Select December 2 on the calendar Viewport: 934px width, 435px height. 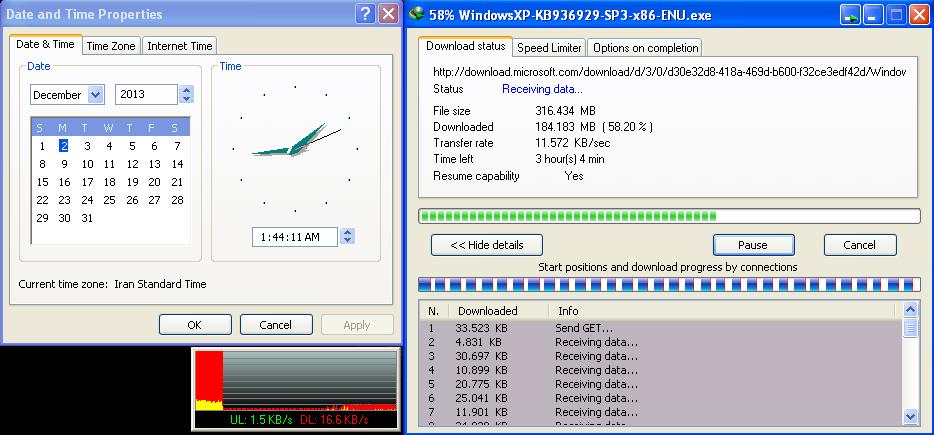pyautogui.click(x=64, y=146)
